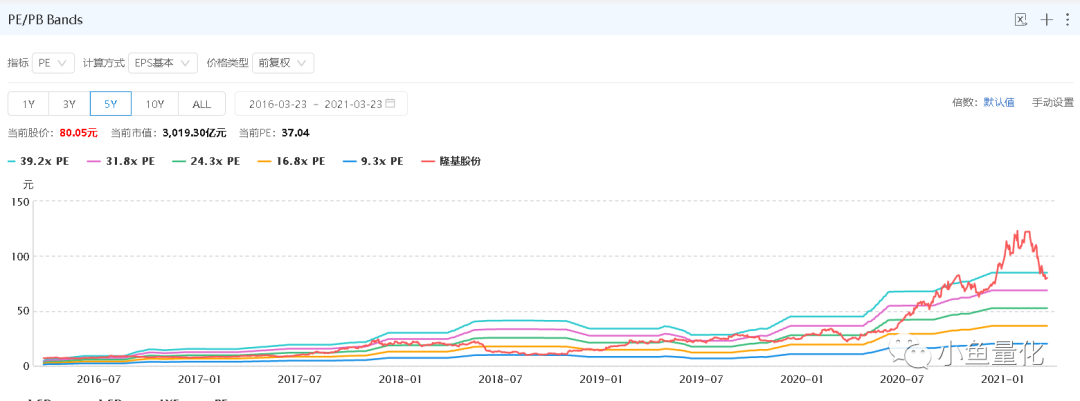Toggle the 31.8x PE legend series
The height and width of the screenshot is (401, 1080).
(x=123, y=161)
